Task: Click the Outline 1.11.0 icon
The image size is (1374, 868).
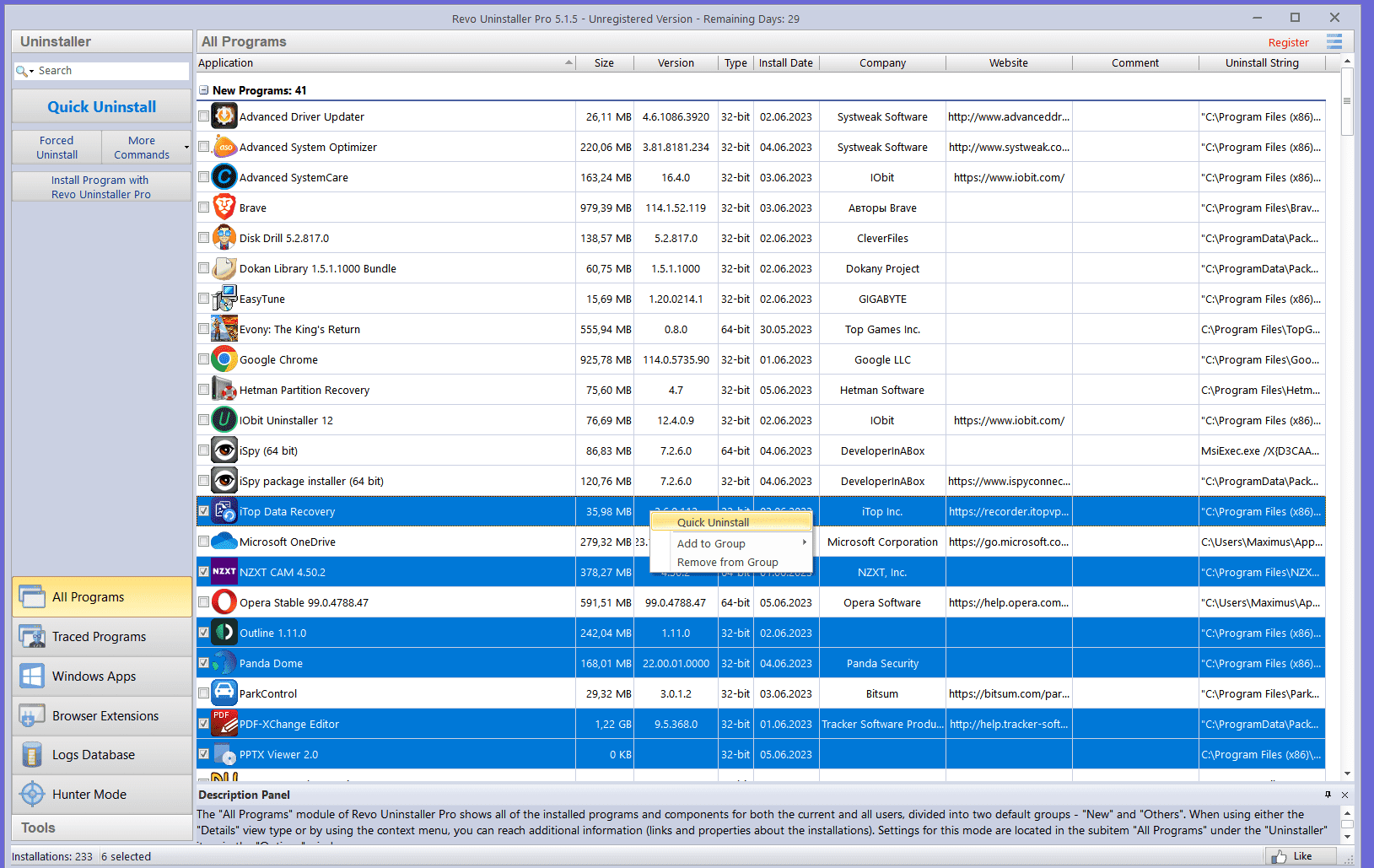Action: (x=224, y=633)
